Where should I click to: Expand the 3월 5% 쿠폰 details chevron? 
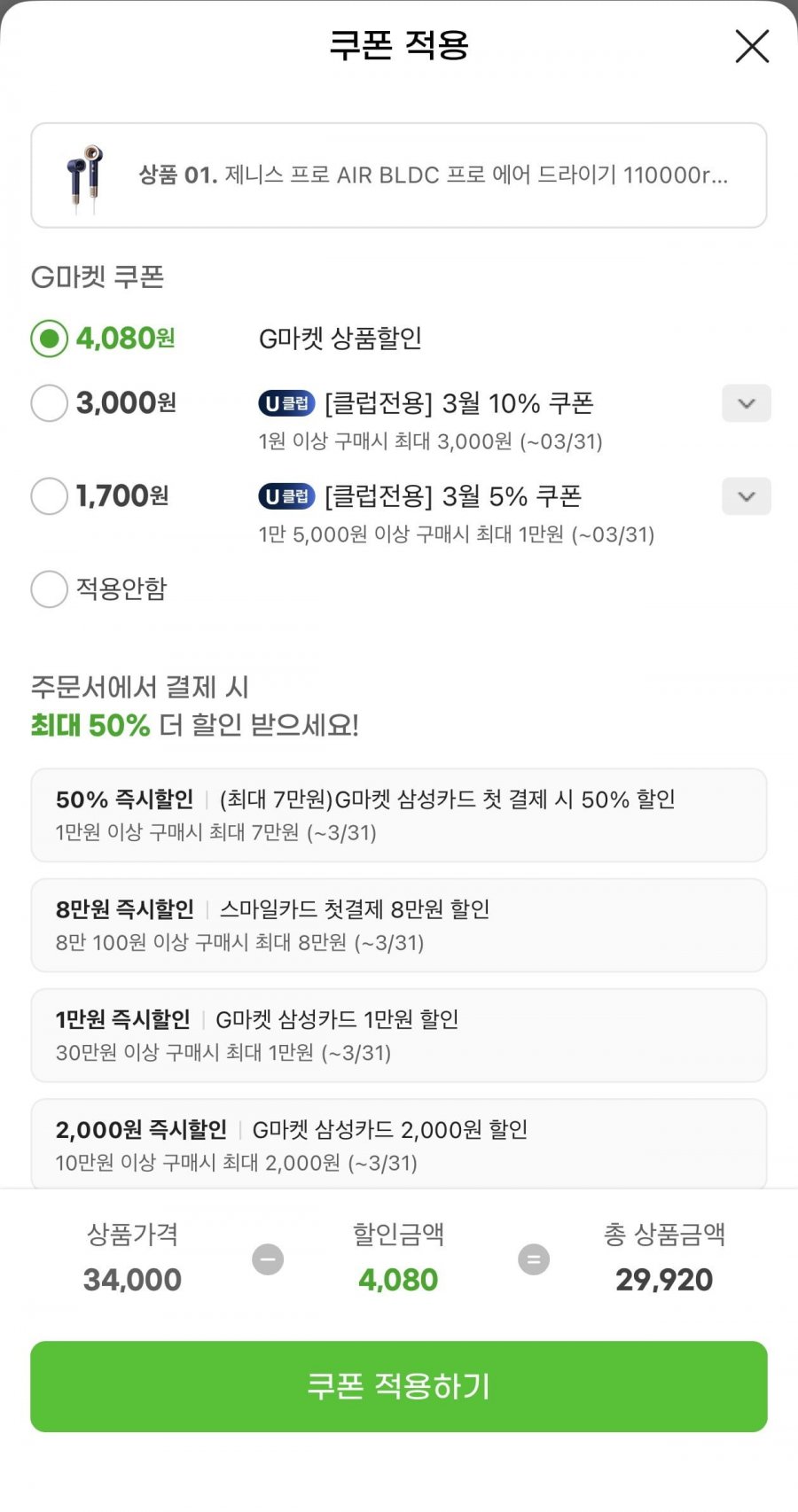[746, 496]
